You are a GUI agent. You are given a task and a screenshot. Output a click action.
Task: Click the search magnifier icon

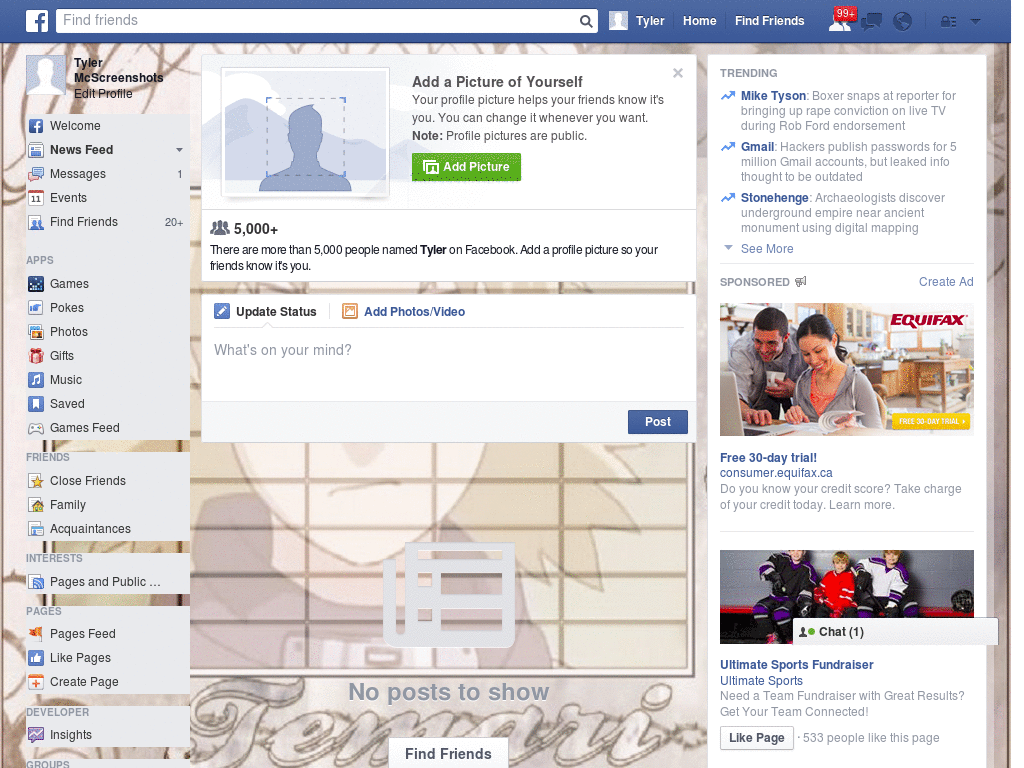point(586,21)
